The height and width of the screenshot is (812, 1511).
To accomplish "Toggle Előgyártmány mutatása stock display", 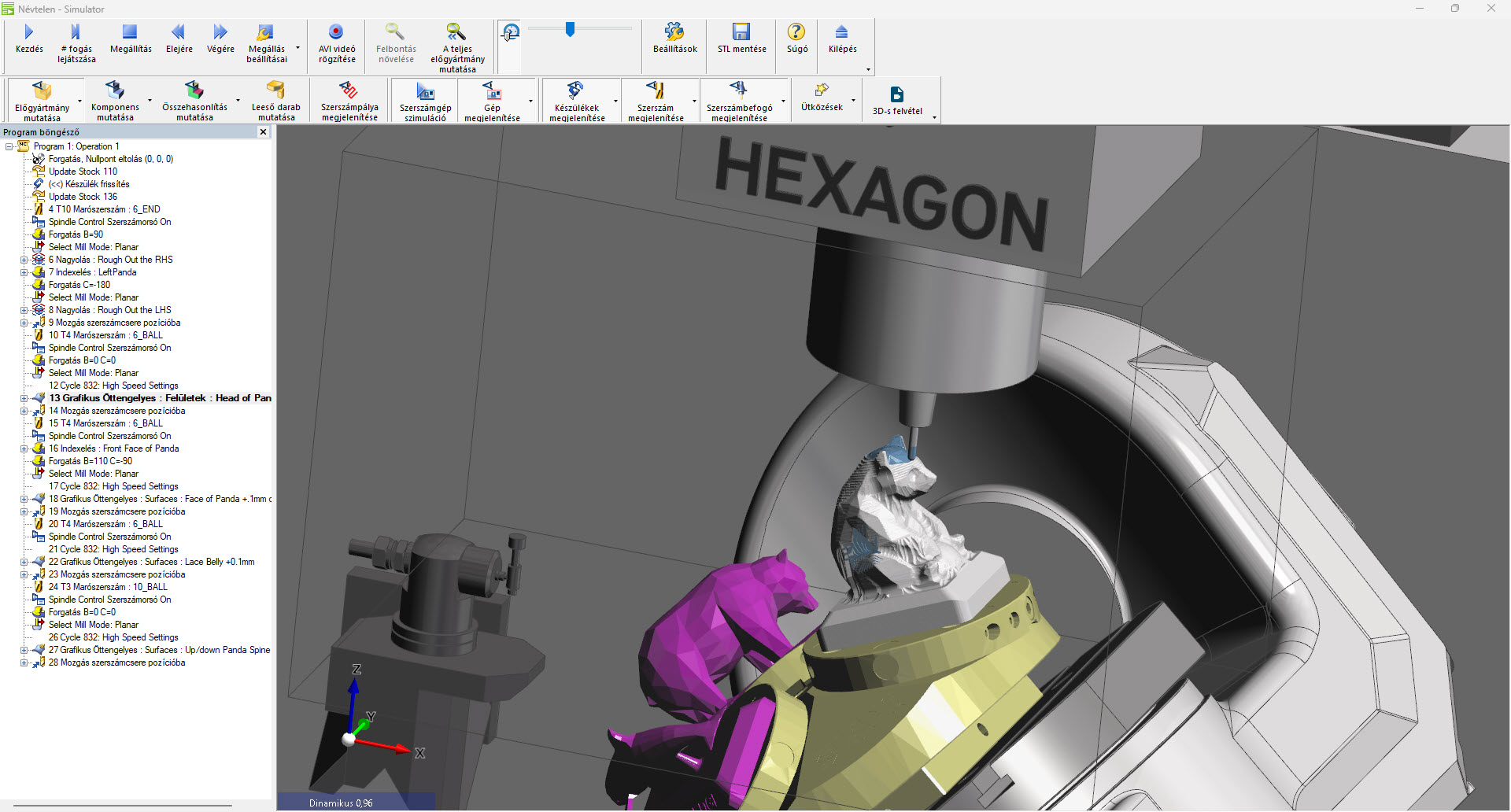I will tap(42, 101).
